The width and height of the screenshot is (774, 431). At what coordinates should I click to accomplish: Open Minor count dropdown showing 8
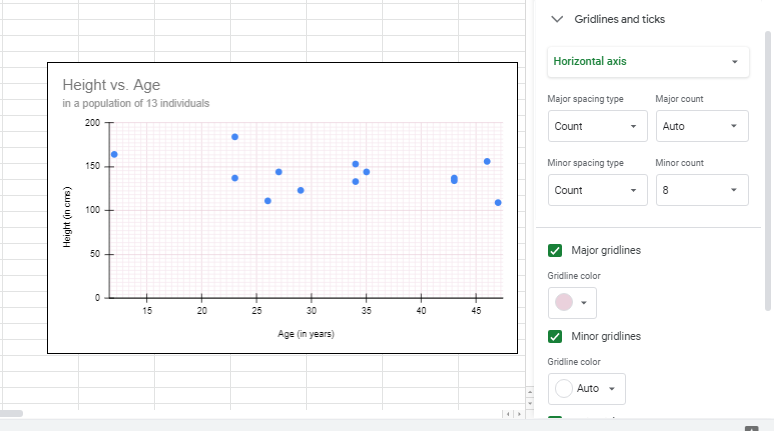pyautogui.click(x=702, y=190)
